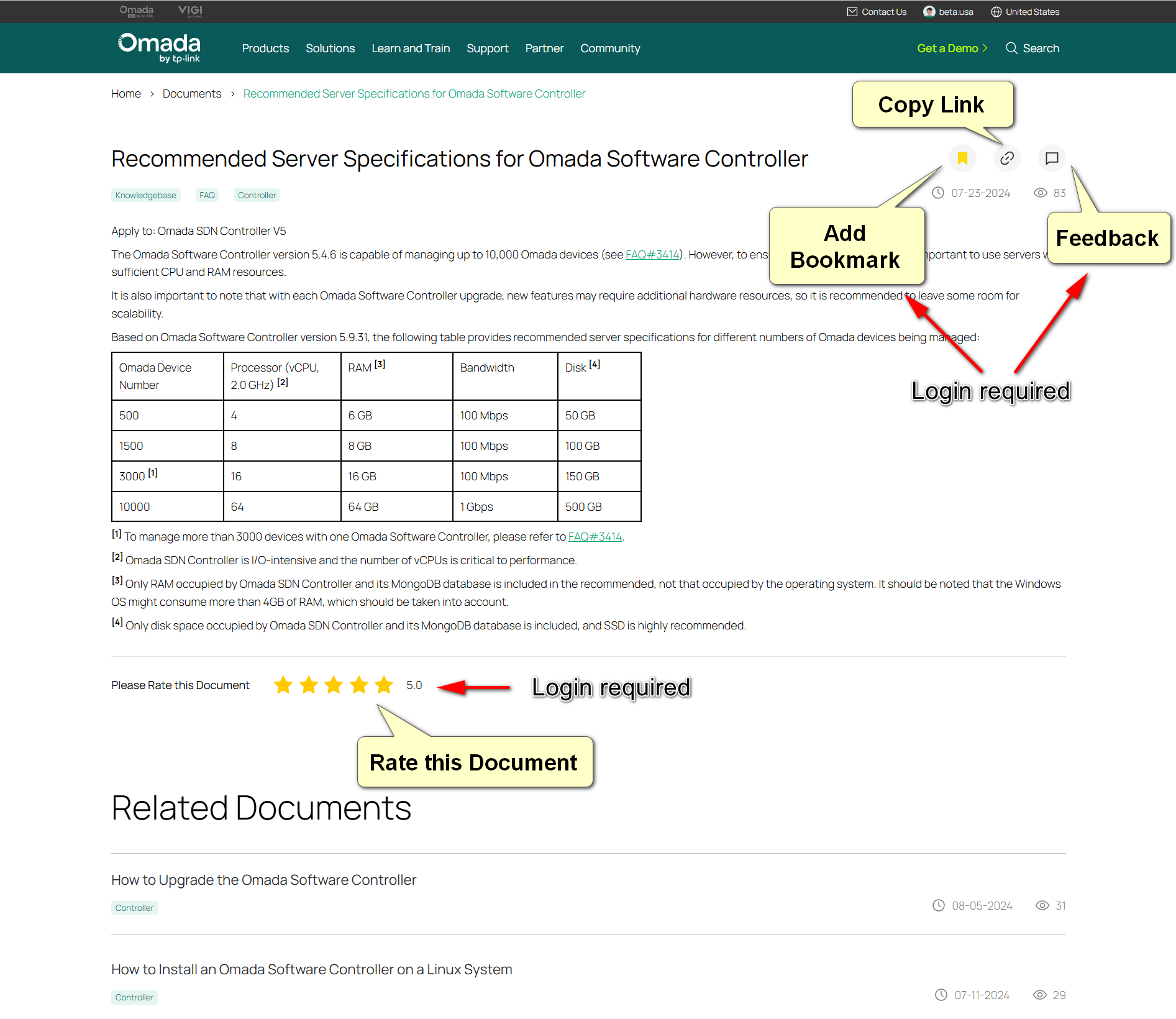Click the Contact Us envelope icon

click(852, 12)
